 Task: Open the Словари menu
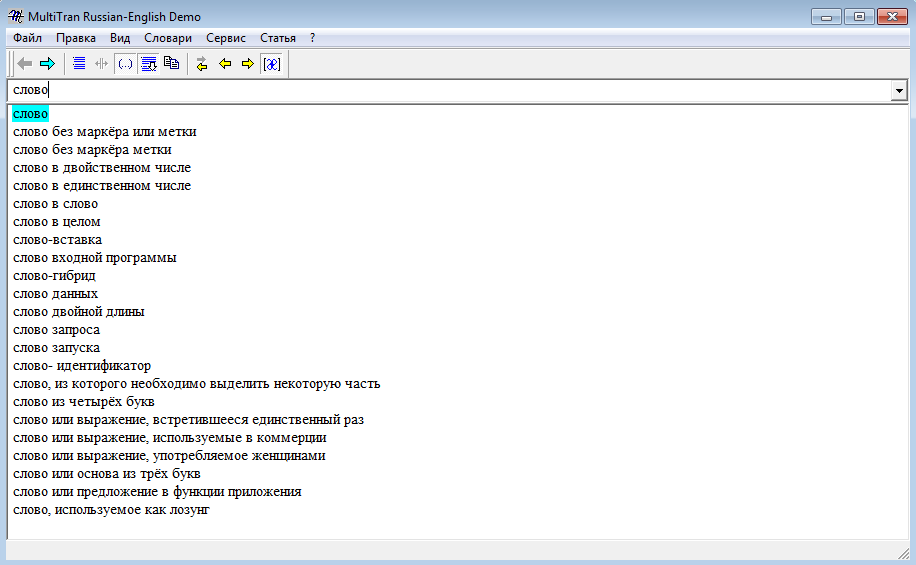(x=168, y=38)
